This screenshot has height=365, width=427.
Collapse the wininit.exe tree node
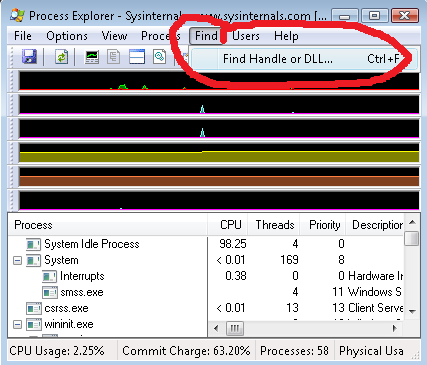coord(17,324)
